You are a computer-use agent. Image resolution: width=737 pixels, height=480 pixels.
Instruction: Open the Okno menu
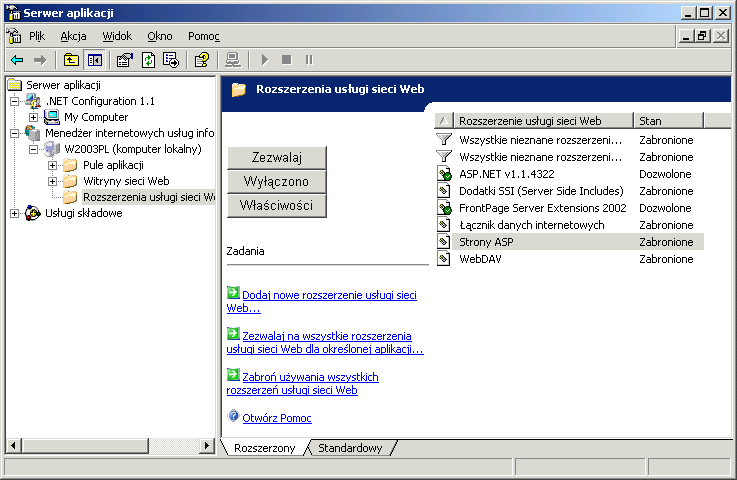coord(160,36)
